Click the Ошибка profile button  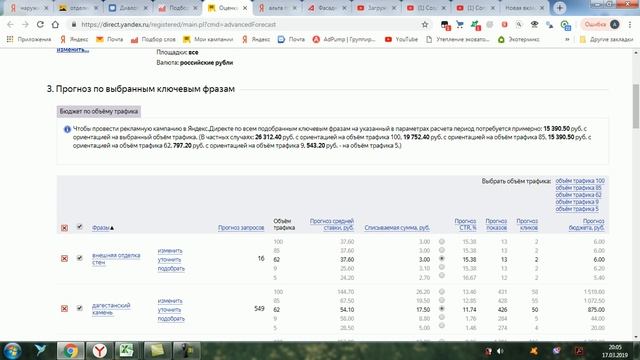click(601, 24)
